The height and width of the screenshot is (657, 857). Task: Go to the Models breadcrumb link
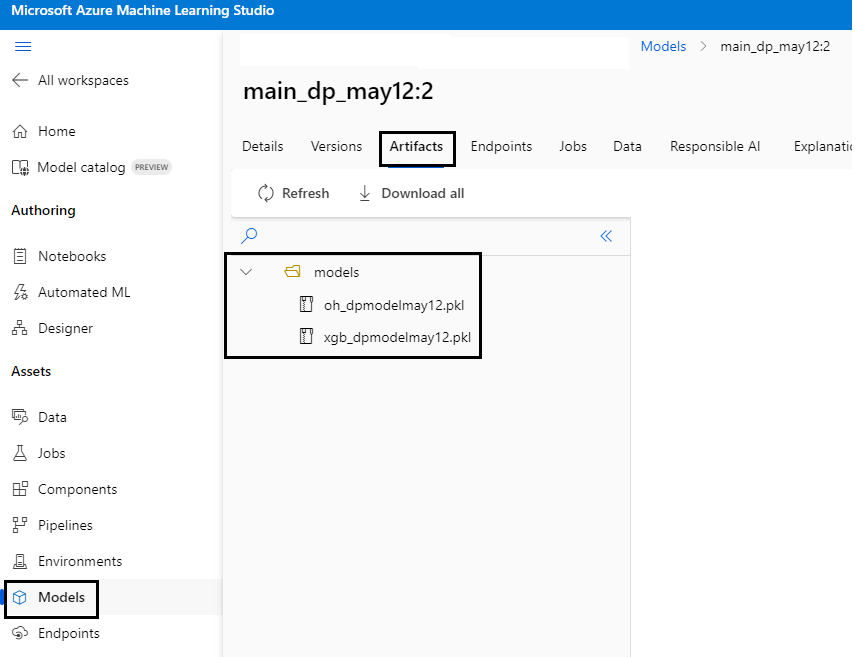[x=663, y=46]
